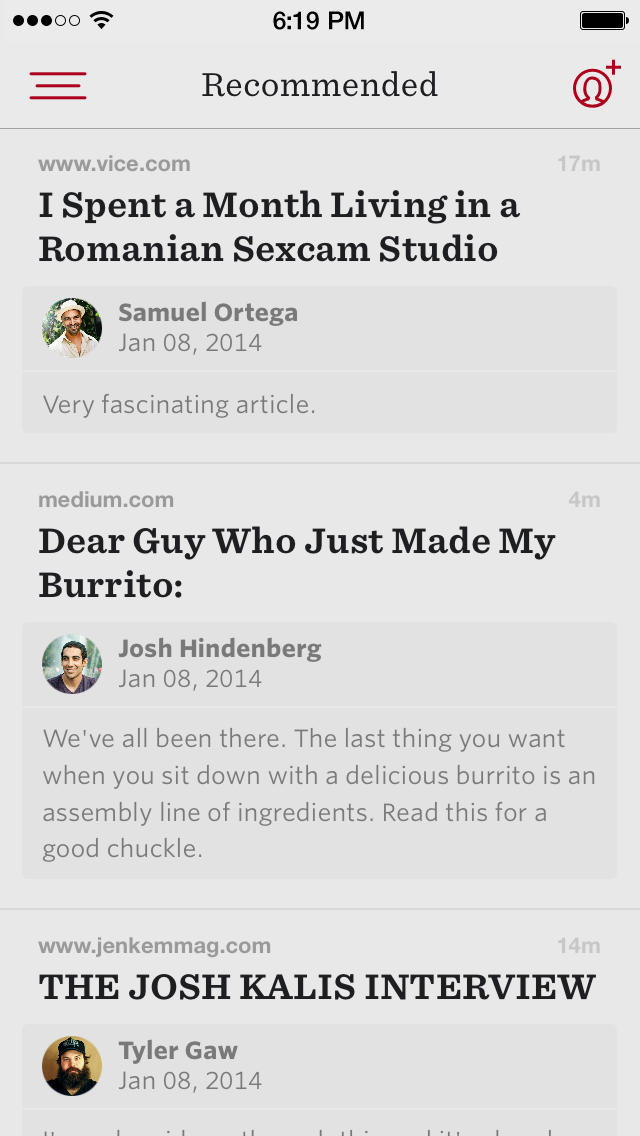Tap Josh Hindenberg's burrito comment text
This screenshot has height=1136, width=640.
click(x=318, y=794)
